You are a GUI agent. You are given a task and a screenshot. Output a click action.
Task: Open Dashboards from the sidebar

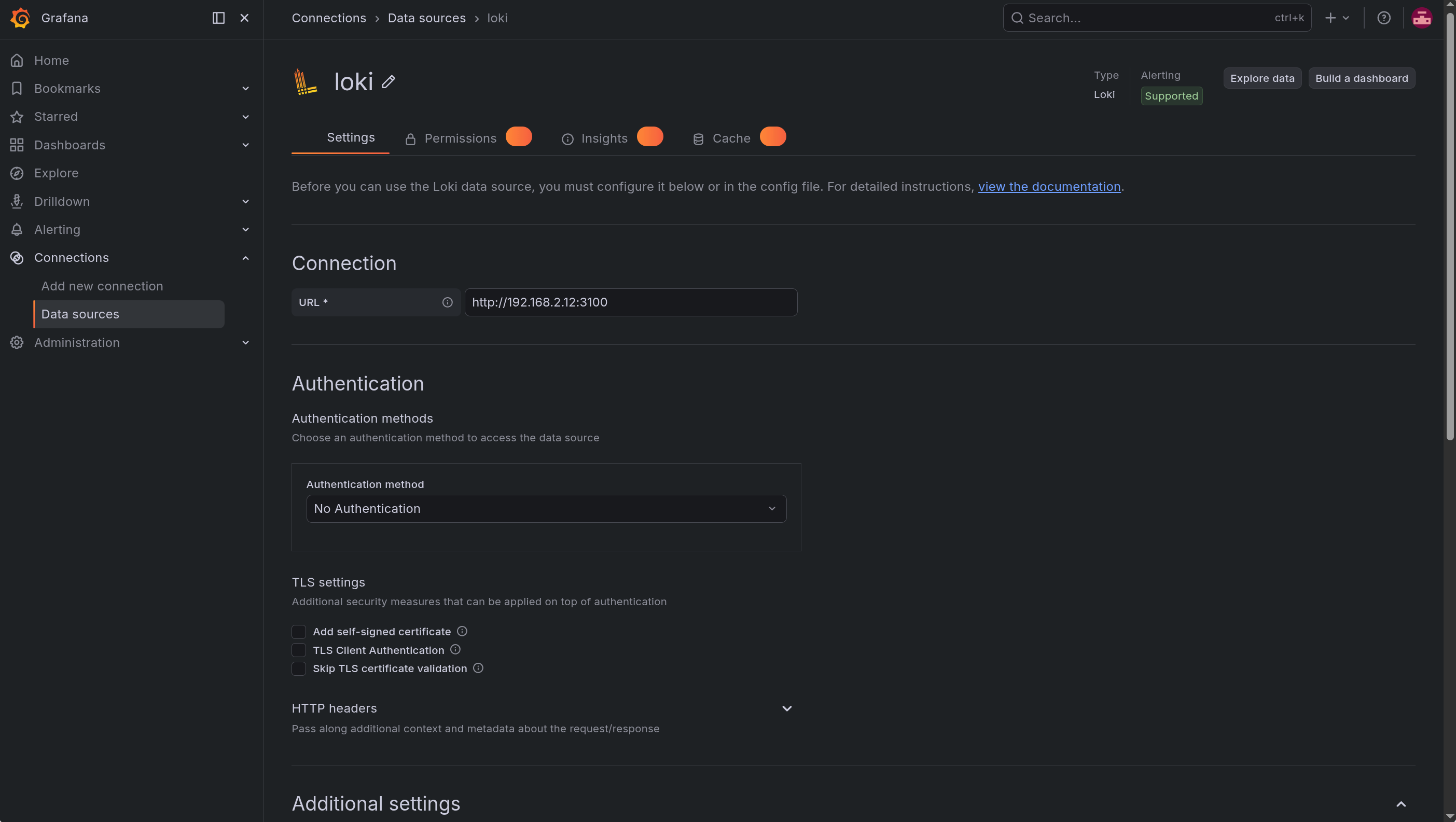70,145
